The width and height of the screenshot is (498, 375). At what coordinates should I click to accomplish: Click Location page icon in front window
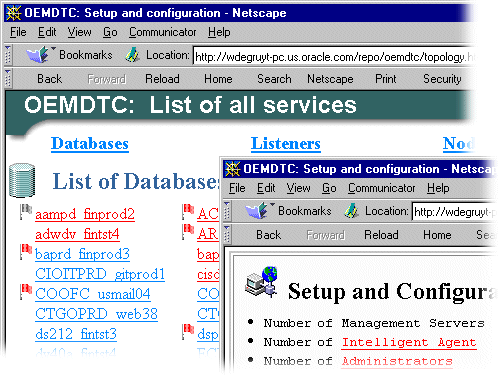click(x=351, y=211)
